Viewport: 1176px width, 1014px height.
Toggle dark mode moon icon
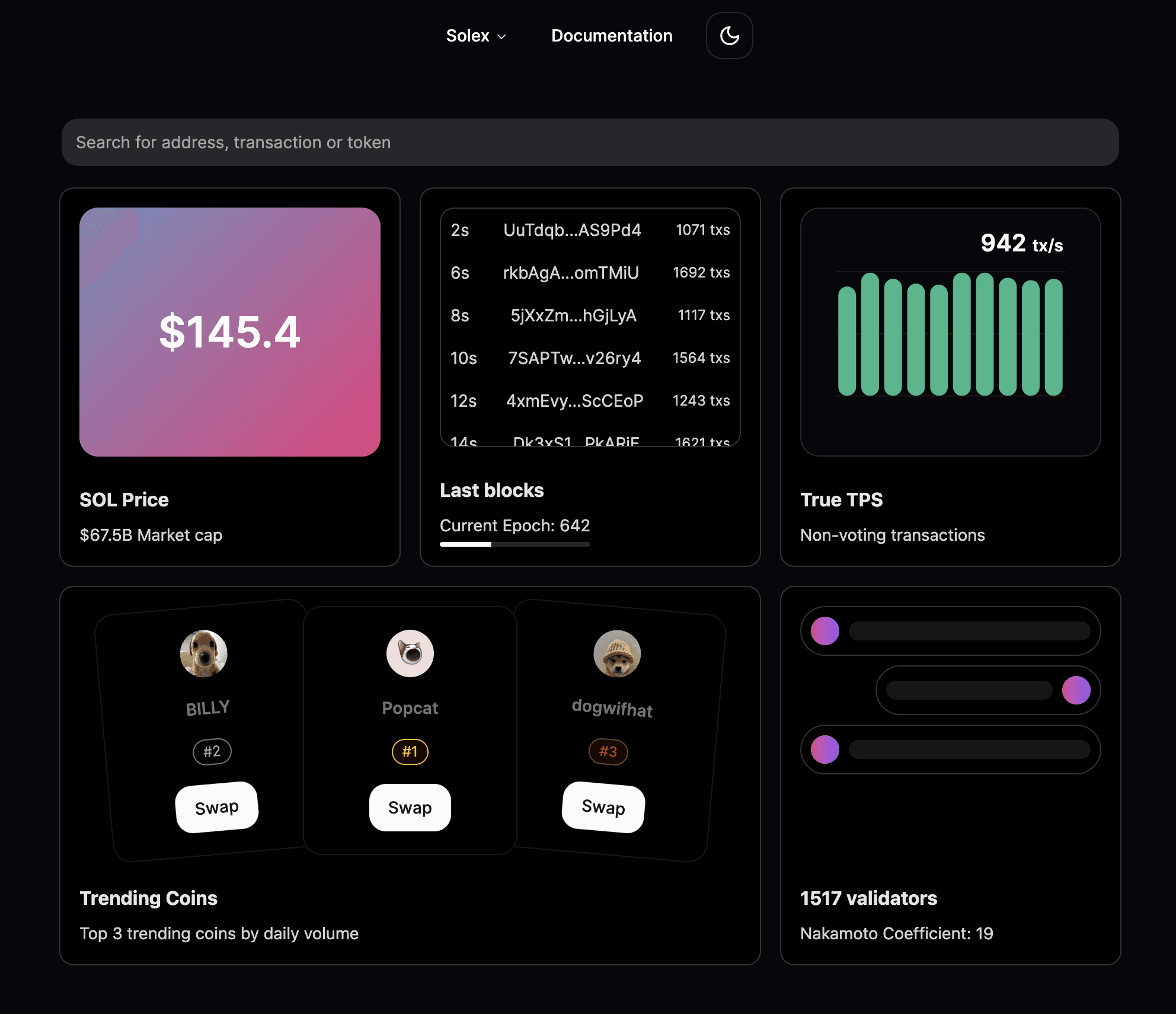729,36
